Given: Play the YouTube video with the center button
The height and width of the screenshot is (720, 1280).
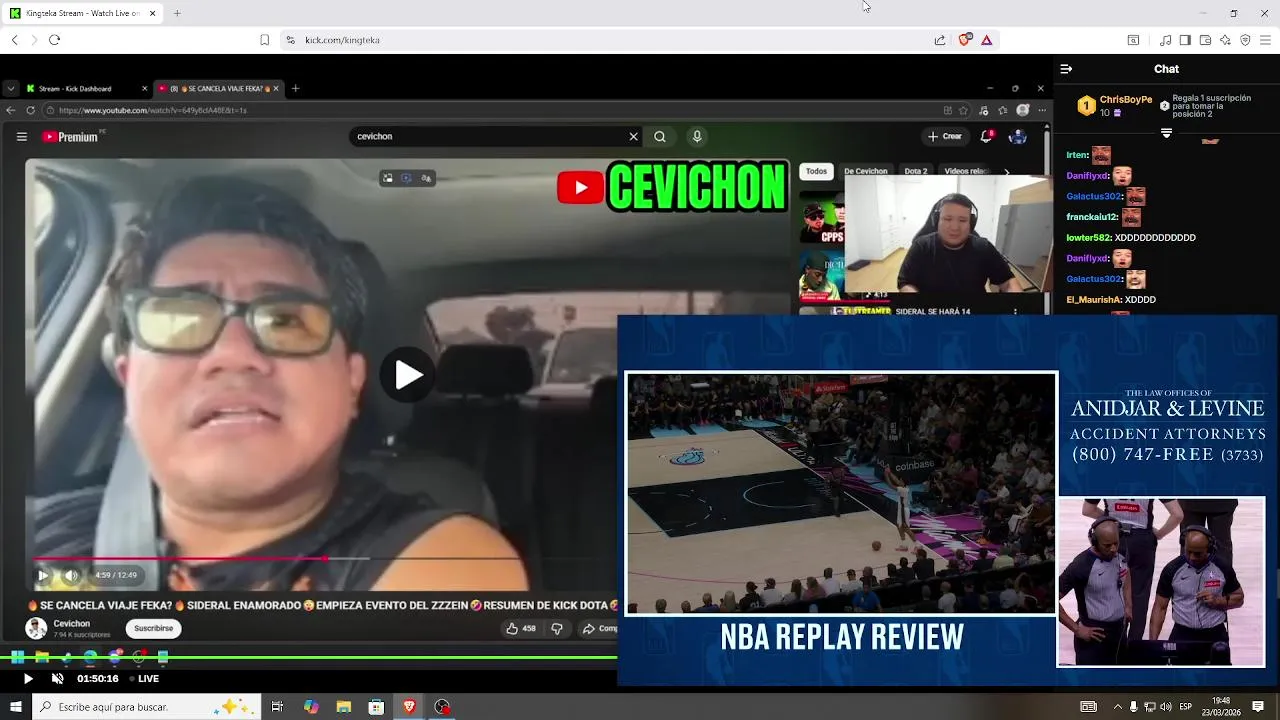Looking at the screenshot, I should (407, 375).
